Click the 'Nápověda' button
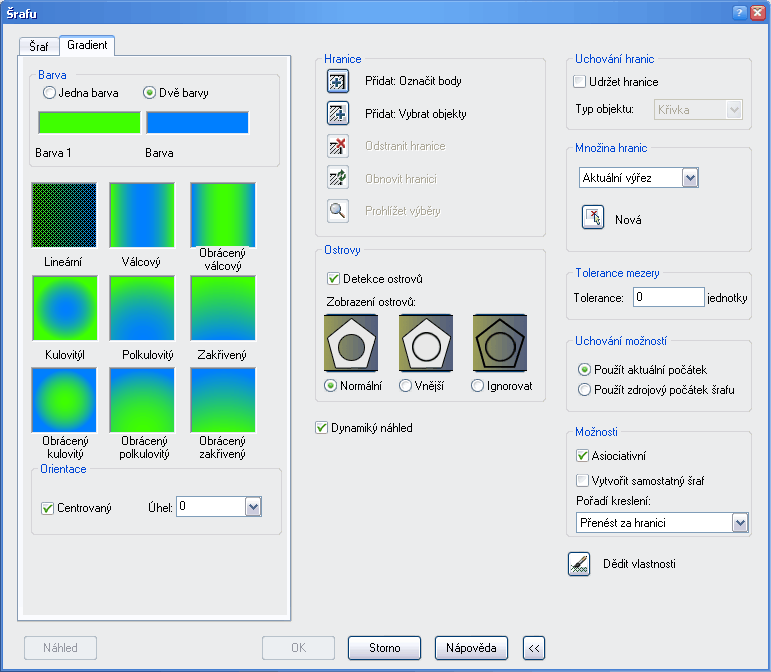 (x=471, y=648)
